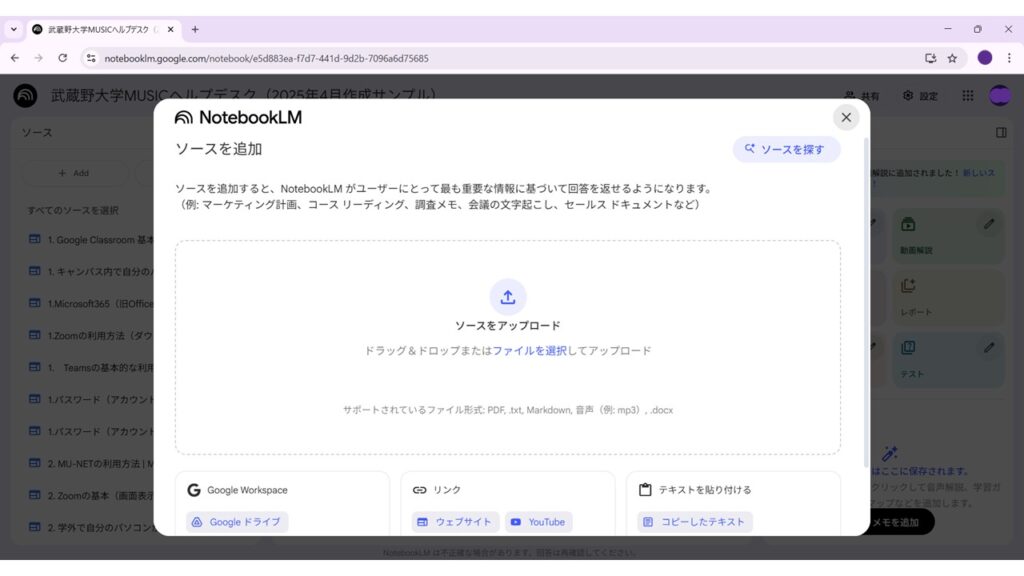The image size is (1024, 576).
Task: Choose the ウェブサイト link option
Action: 454,522
